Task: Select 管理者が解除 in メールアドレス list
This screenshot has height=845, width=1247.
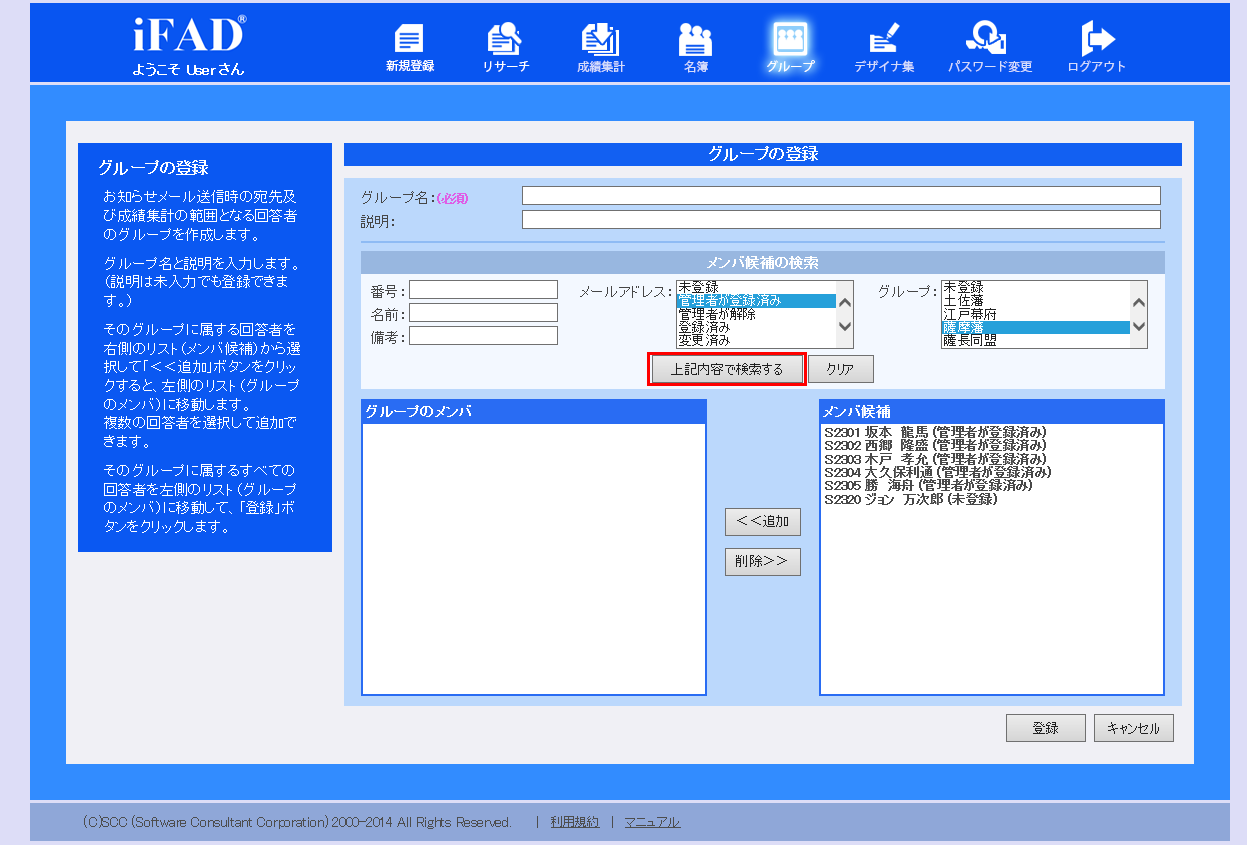Action: point(717,314)
